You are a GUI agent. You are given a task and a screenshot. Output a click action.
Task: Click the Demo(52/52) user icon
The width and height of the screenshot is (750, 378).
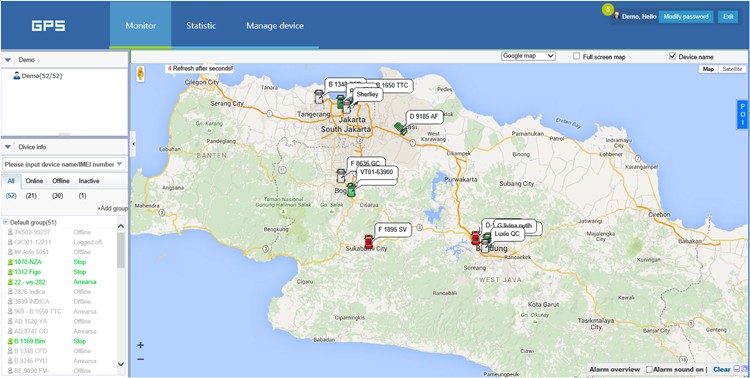(17, 76)
